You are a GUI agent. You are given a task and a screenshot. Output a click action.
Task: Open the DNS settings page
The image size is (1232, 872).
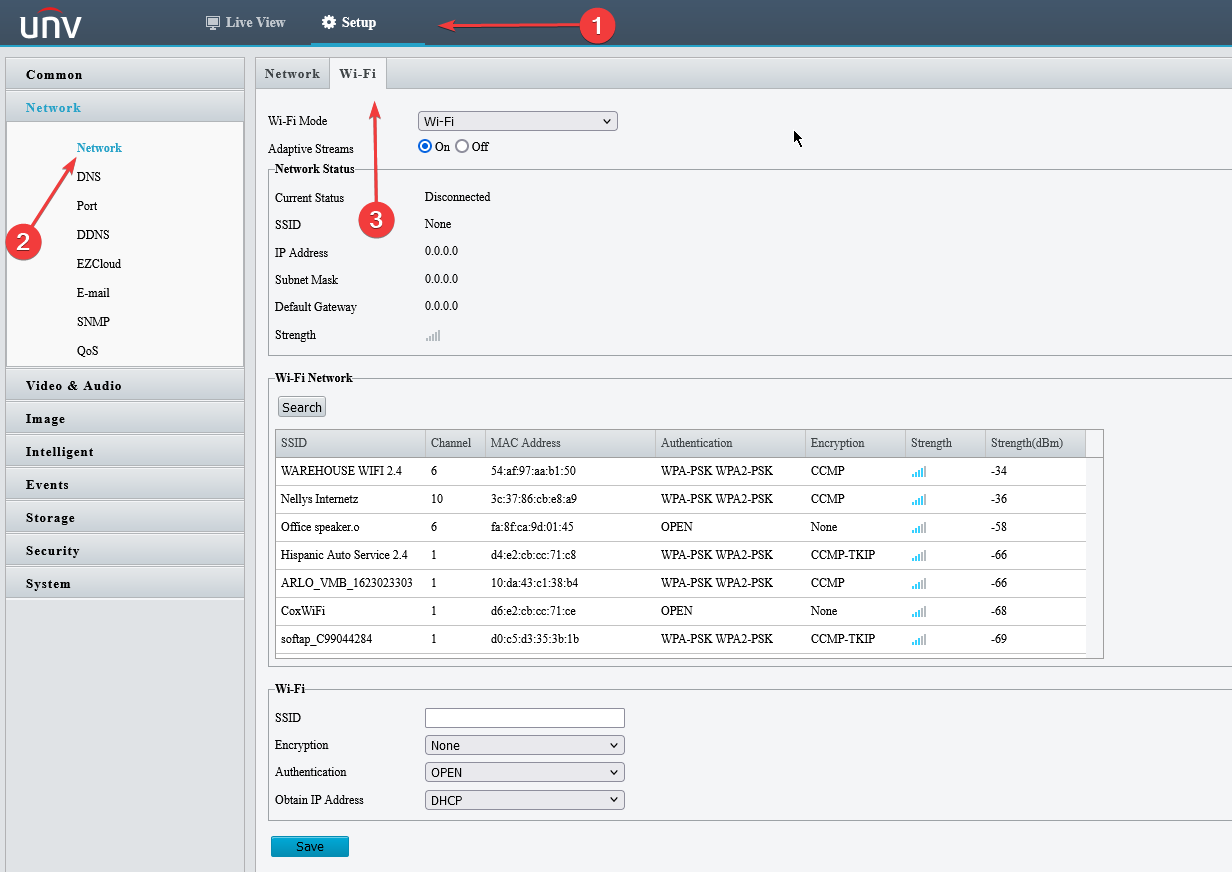point(88,177)
